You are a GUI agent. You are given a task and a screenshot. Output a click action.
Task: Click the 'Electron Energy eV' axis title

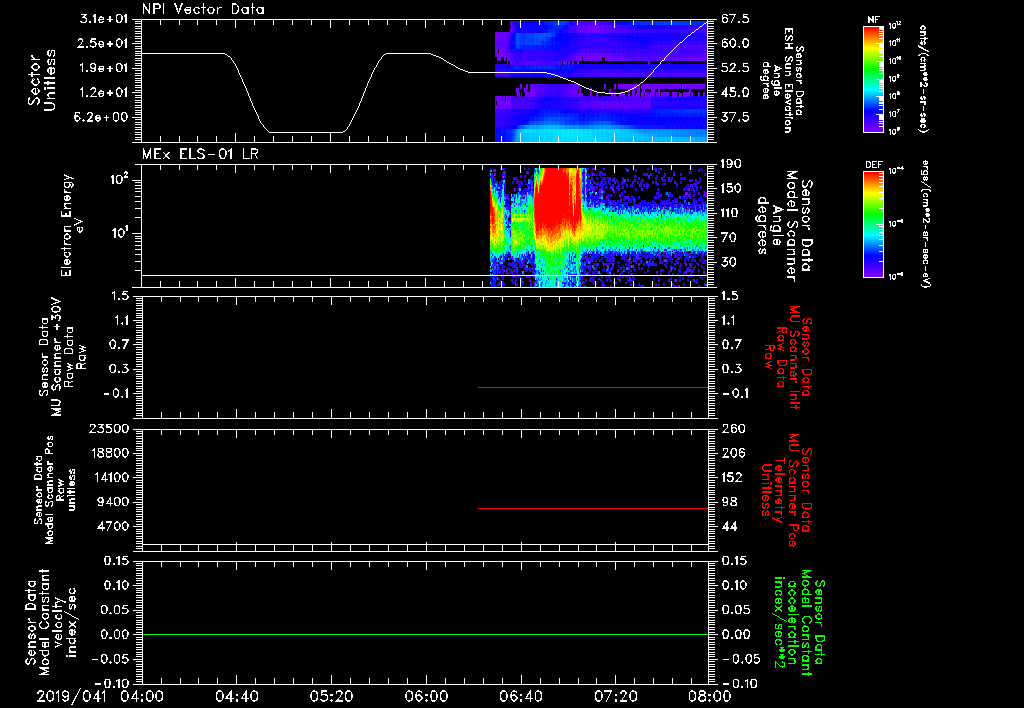pos(73,225)
